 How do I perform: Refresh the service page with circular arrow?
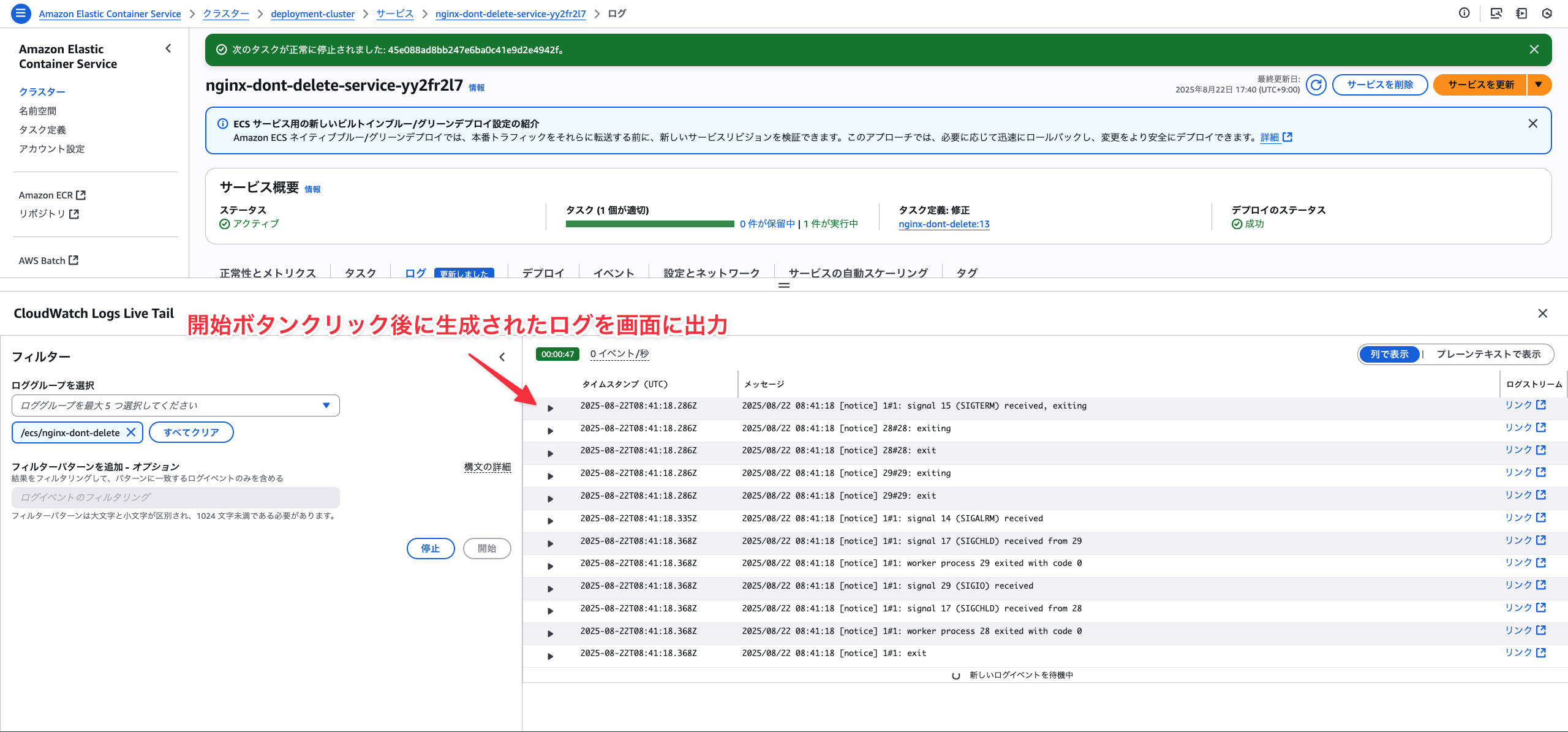[x=1316, y=85]
